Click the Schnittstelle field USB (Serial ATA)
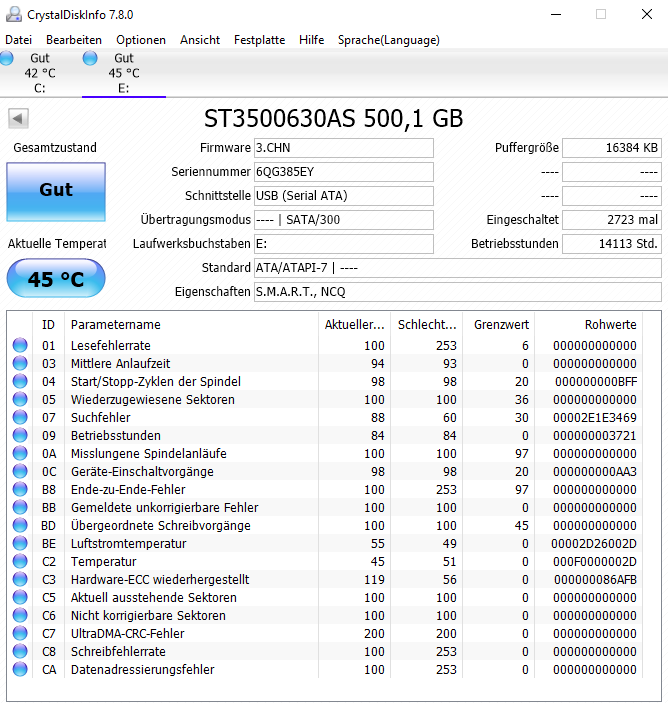Viewport: 668px width, 703px height. 344,196
